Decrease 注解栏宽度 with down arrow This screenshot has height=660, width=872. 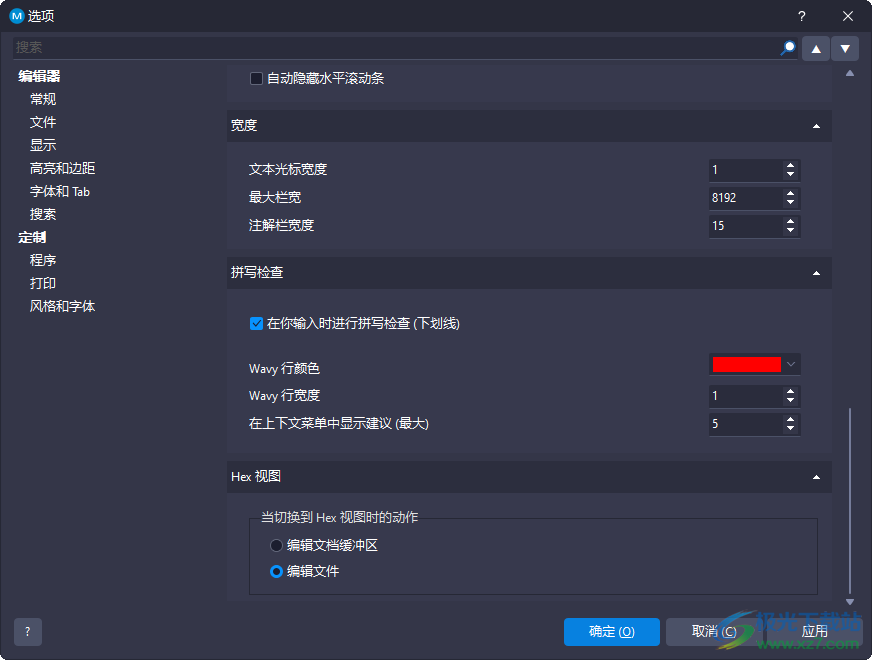(x=790, y=231)
